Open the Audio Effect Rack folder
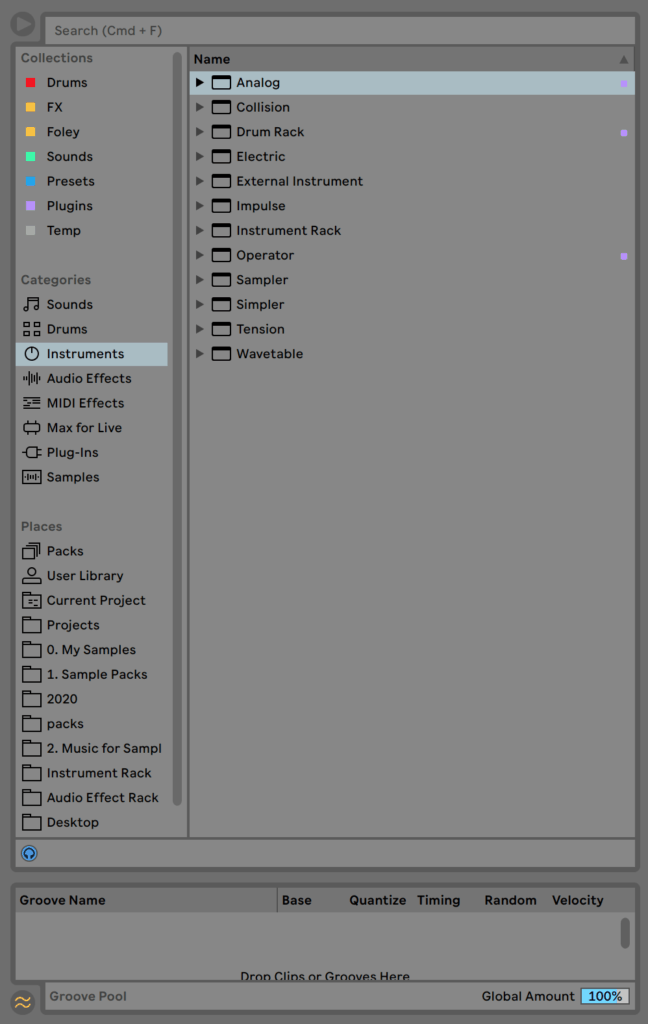Screen dimensions: 648x1024 point(103,798)
